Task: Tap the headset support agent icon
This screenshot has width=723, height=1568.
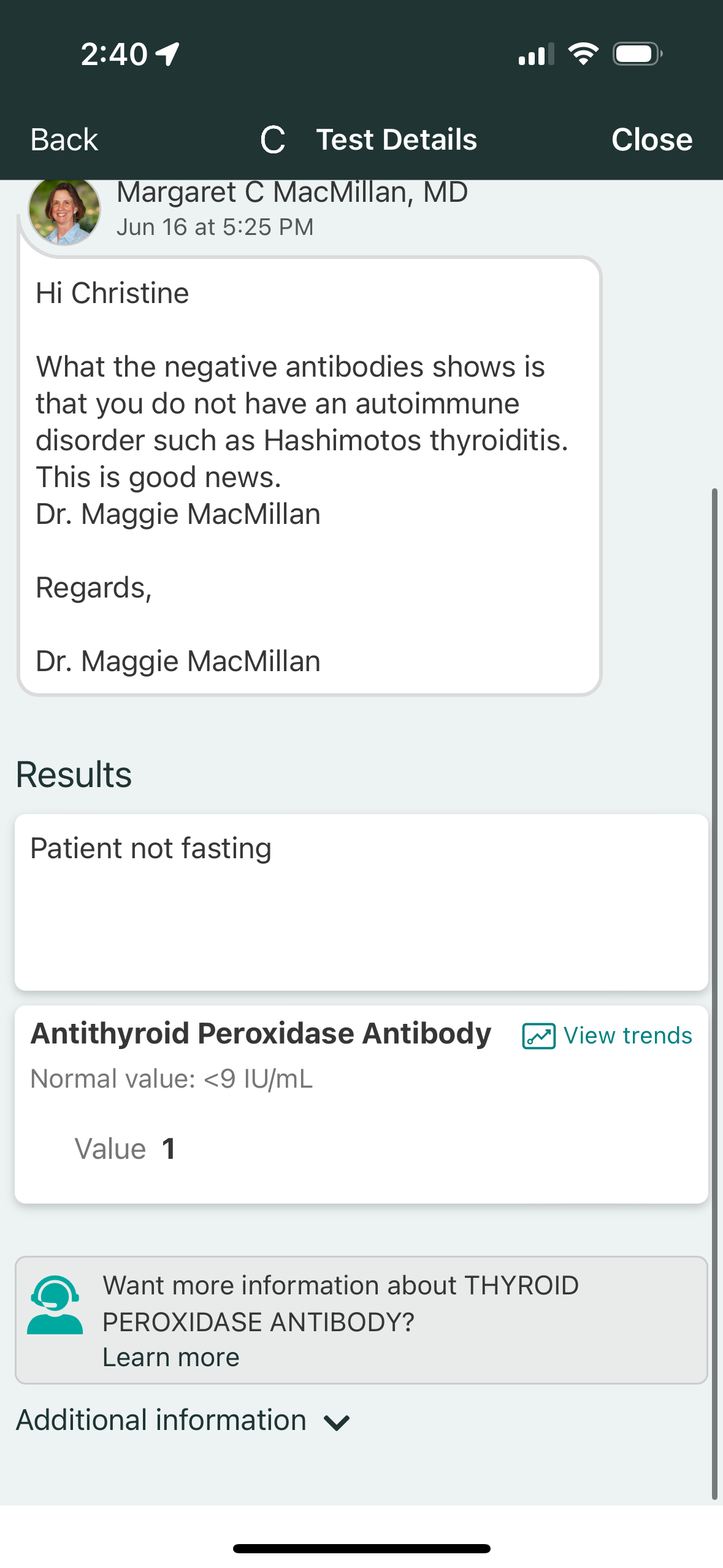Action: [x=55, y=1305]
